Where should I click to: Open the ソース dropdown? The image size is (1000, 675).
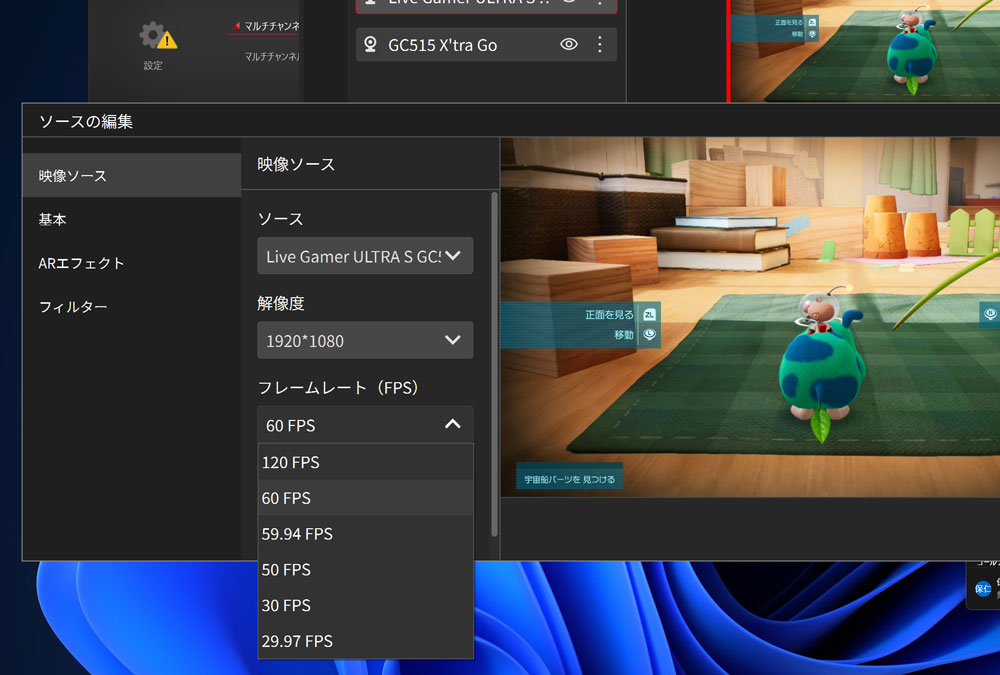364,255
